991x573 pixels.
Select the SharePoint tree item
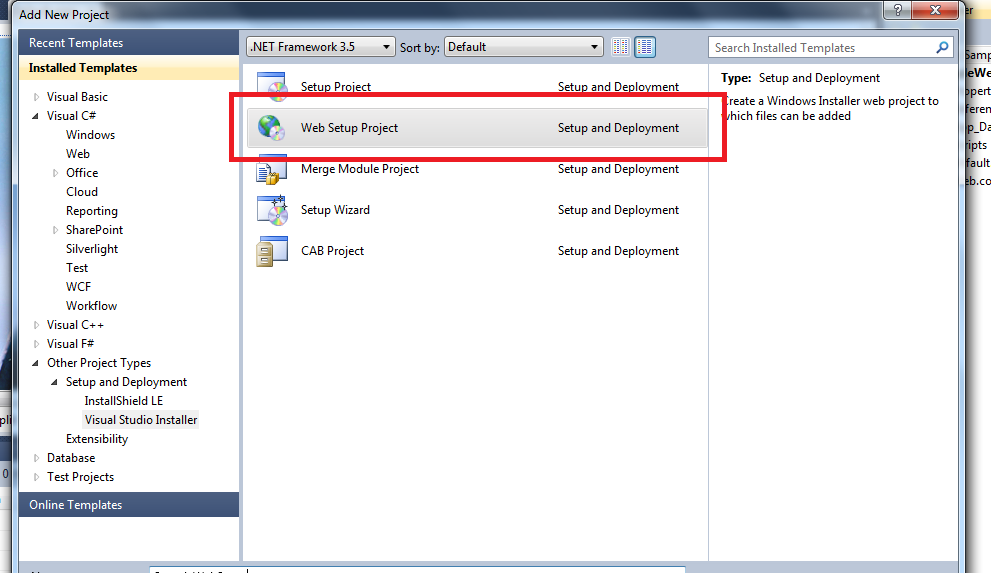point(94,230)
